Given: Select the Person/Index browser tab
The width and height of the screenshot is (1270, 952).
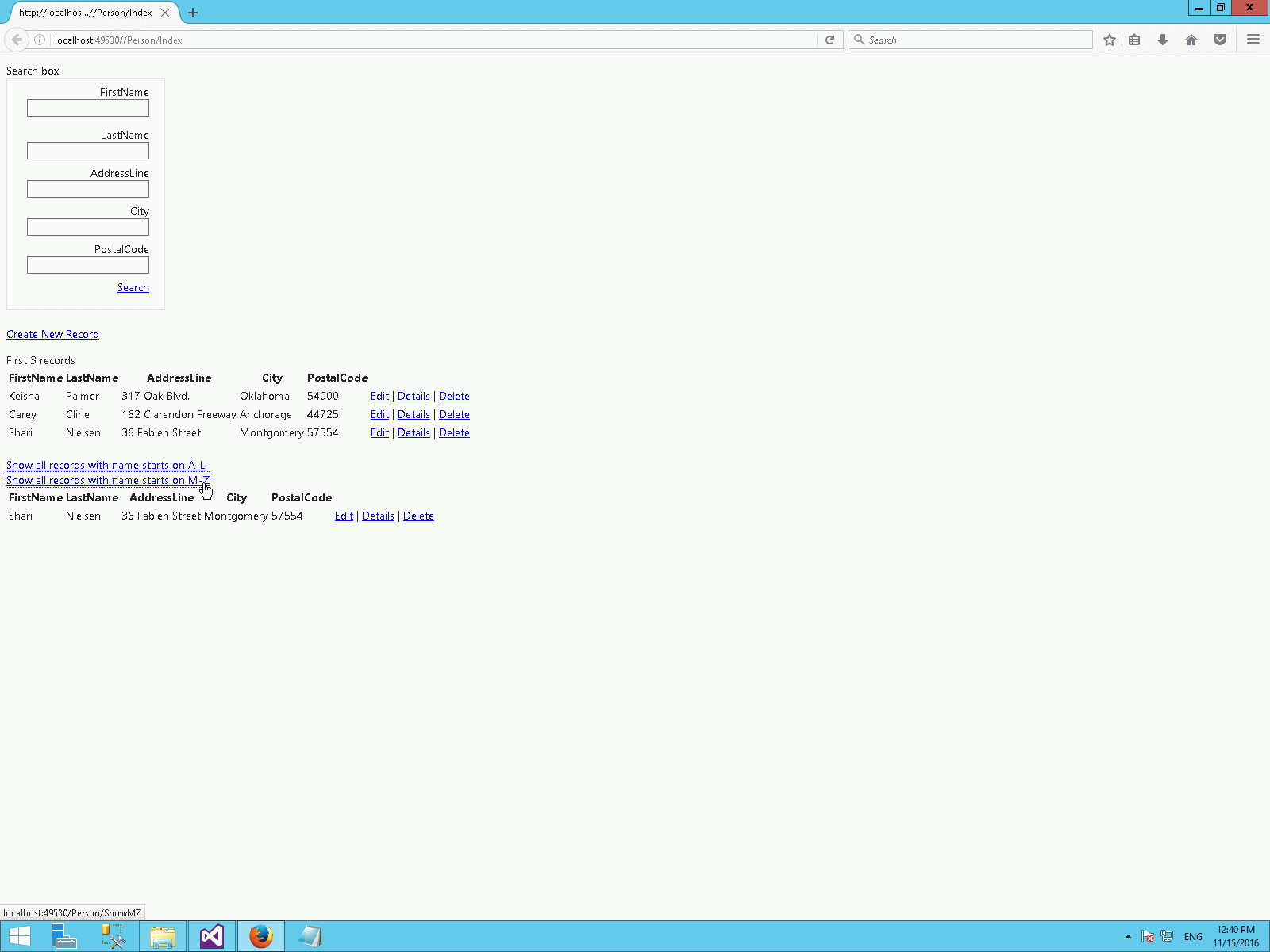Looking at the screenshot, I should (86, 13).
